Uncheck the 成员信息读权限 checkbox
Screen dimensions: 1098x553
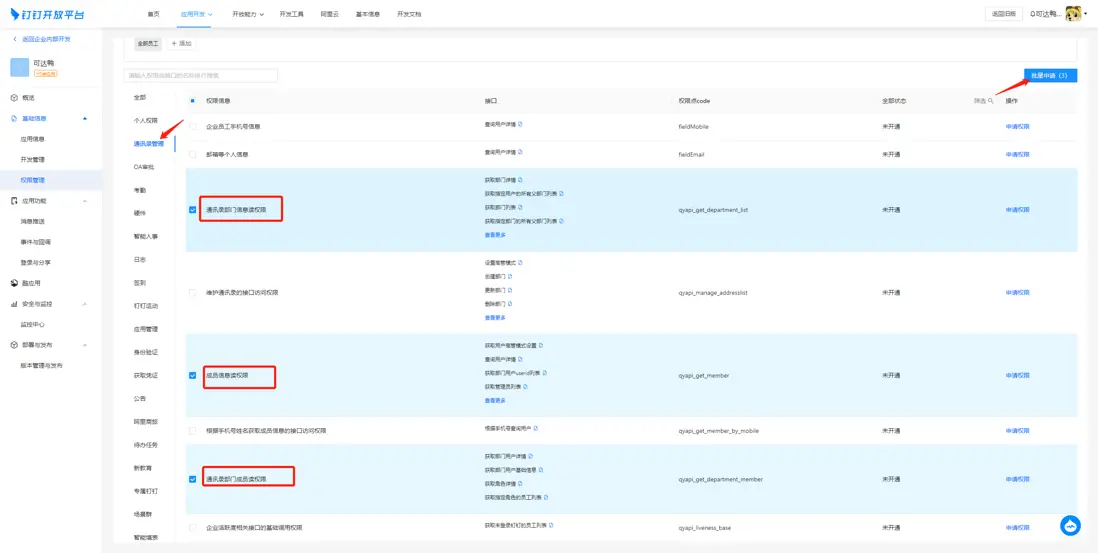click(193, 375)
